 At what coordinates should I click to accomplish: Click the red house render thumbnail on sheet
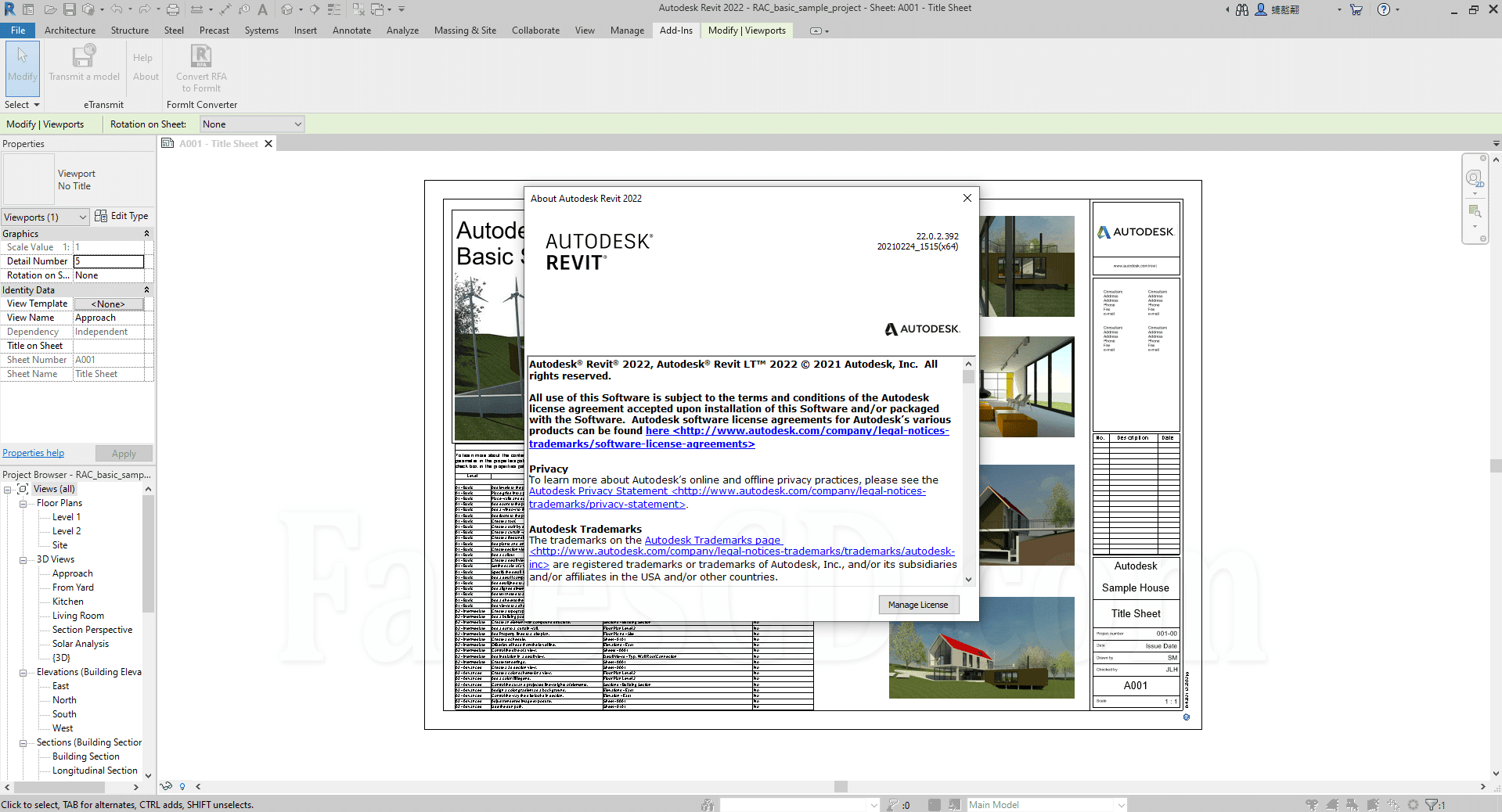coord(982,648)
